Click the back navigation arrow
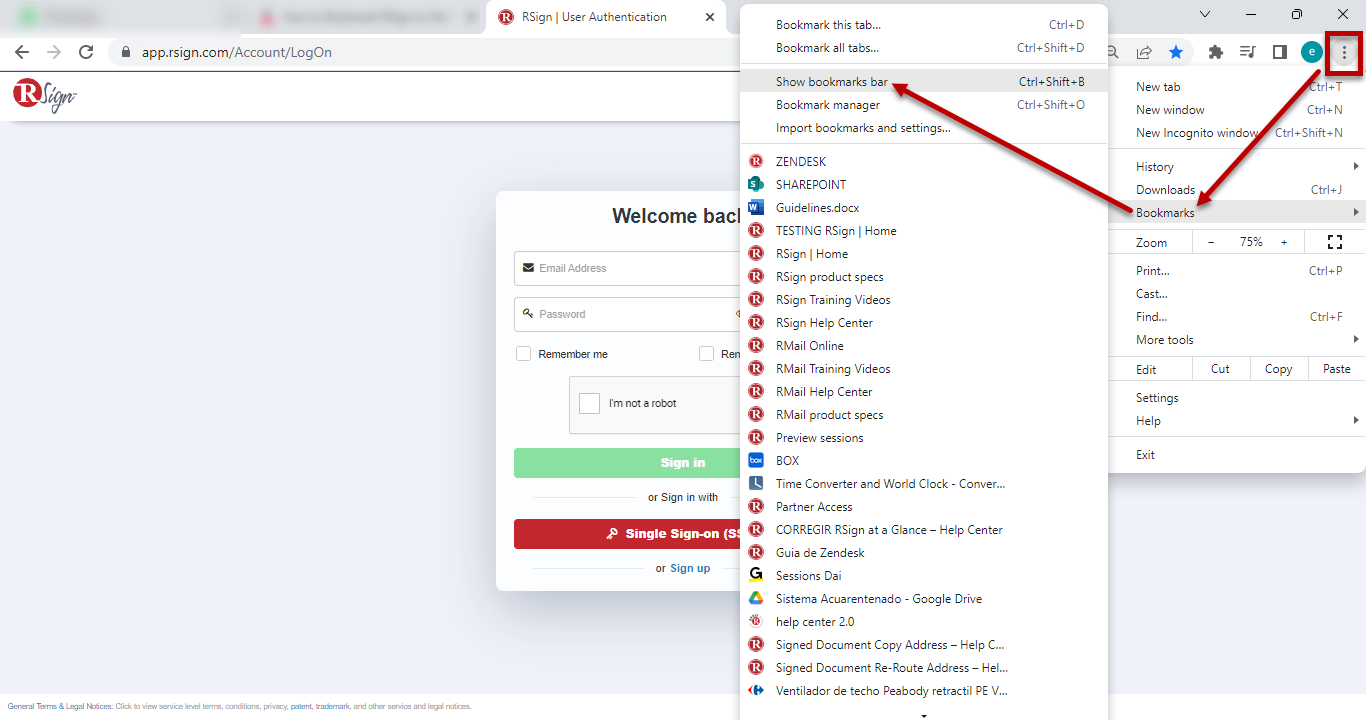 point(22,52)
